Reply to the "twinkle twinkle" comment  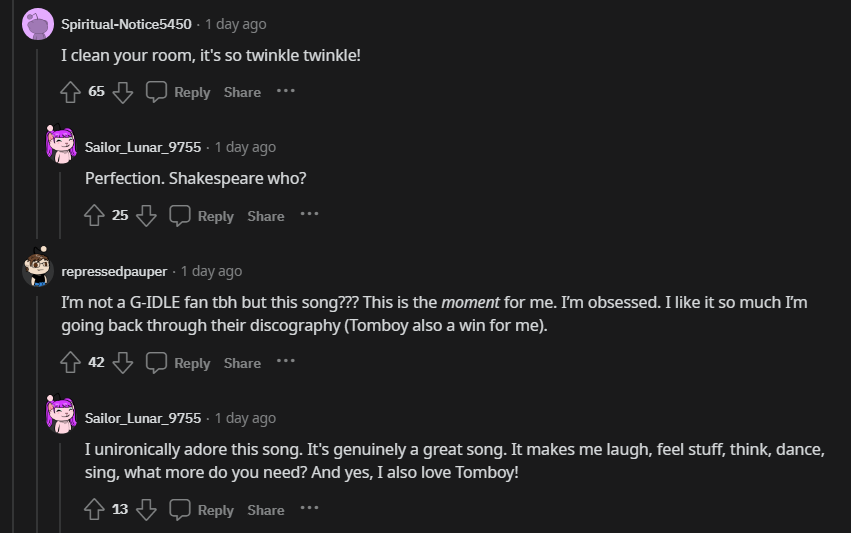point(179,92)
